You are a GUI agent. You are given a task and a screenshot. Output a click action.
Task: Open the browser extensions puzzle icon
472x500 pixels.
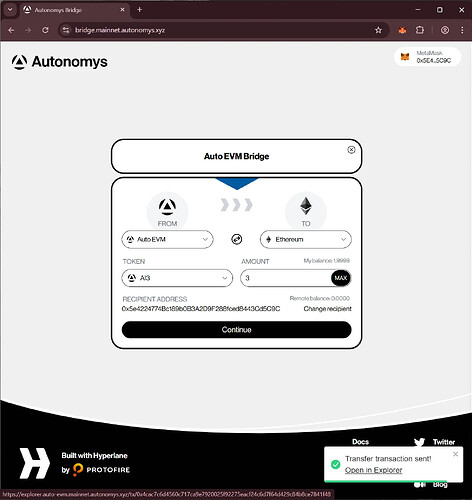pos(420,30)
